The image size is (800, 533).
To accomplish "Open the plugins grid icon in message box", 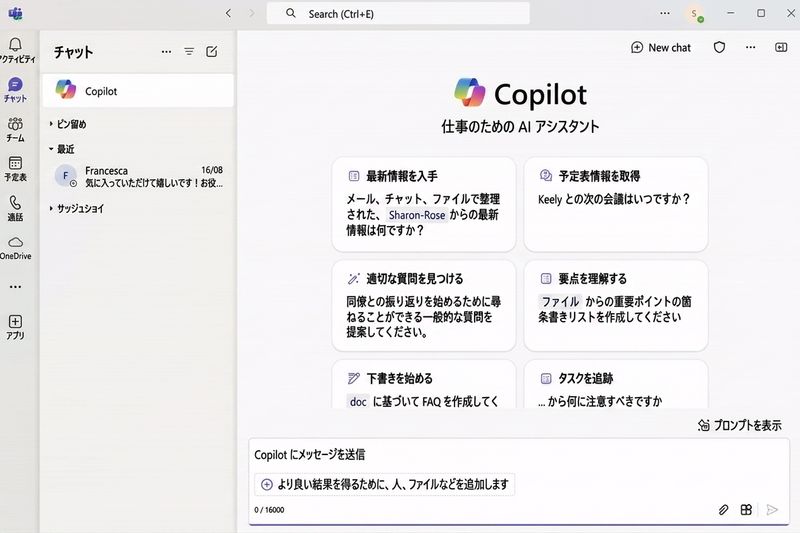I will [x=746, y=510].
